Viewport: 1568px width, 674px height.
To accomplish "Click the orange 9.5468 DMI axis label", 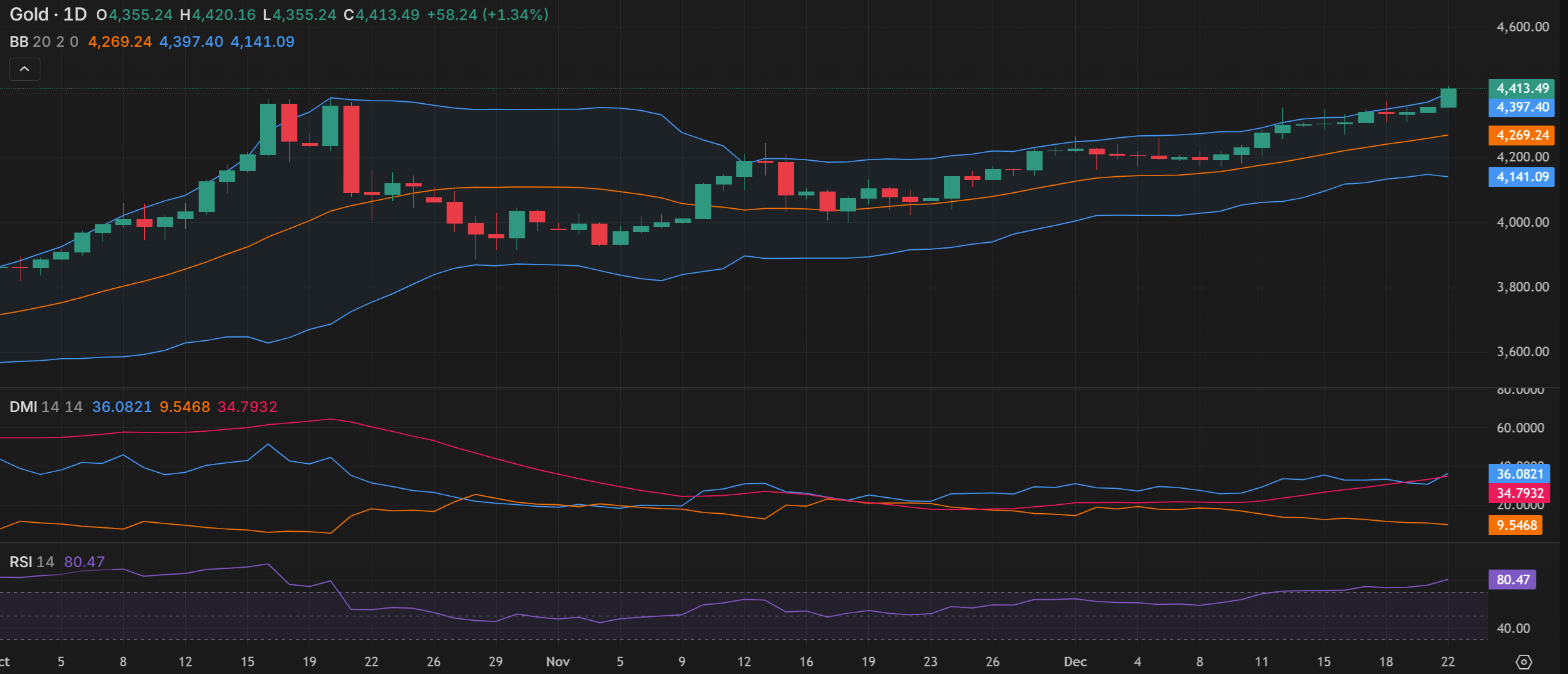I will point(1516,525).
